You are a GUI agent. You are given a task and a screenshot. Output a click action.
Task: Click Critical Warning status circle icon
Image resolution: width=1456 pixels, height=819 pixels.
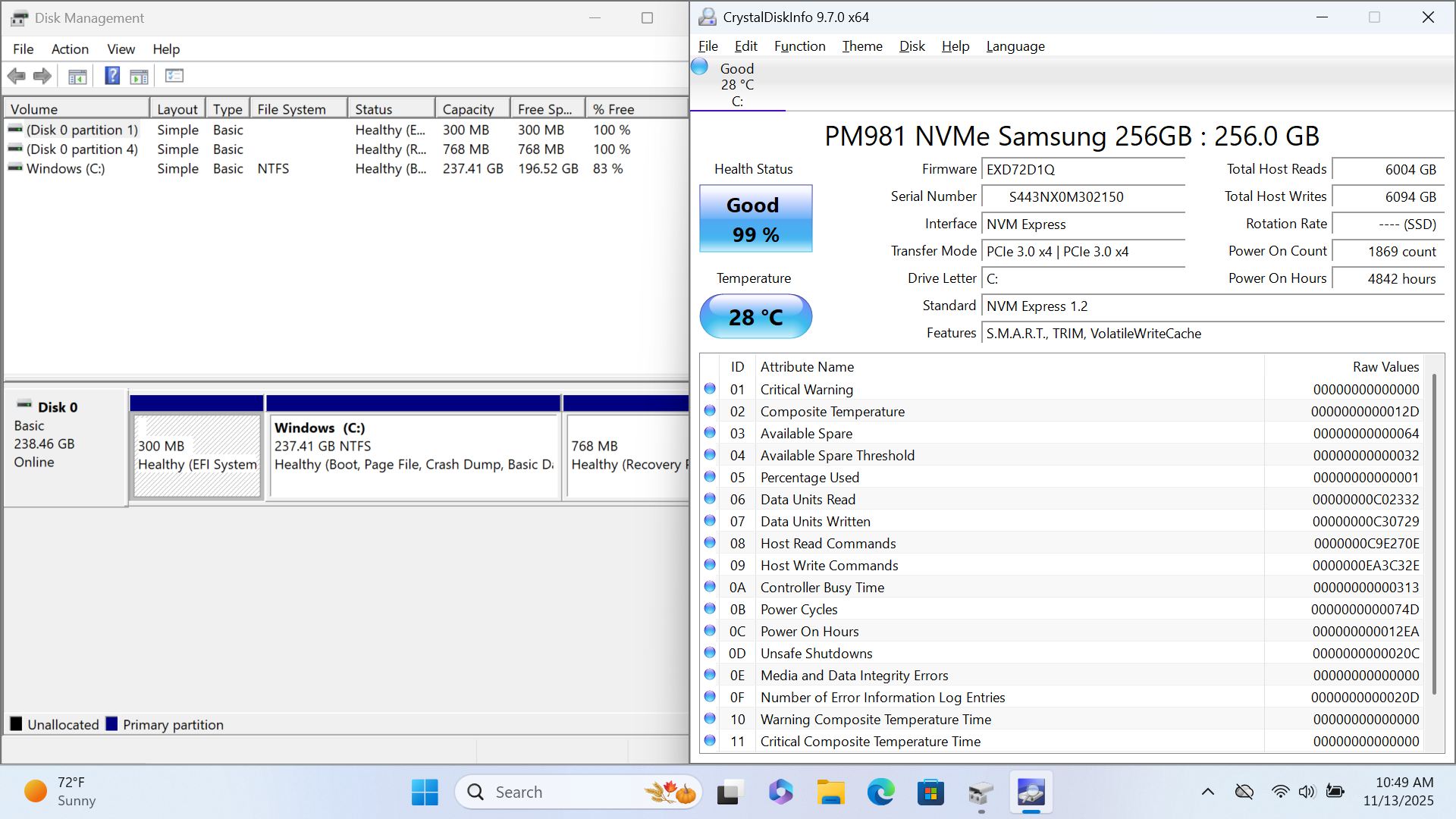tap(710, 389)
